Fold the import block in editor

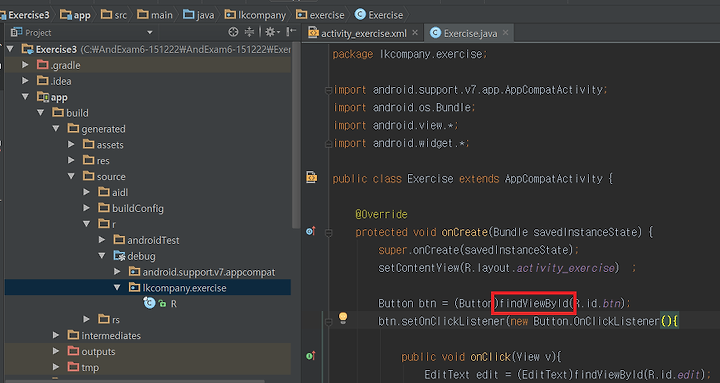pyautogui.click(x=328, y=90)
